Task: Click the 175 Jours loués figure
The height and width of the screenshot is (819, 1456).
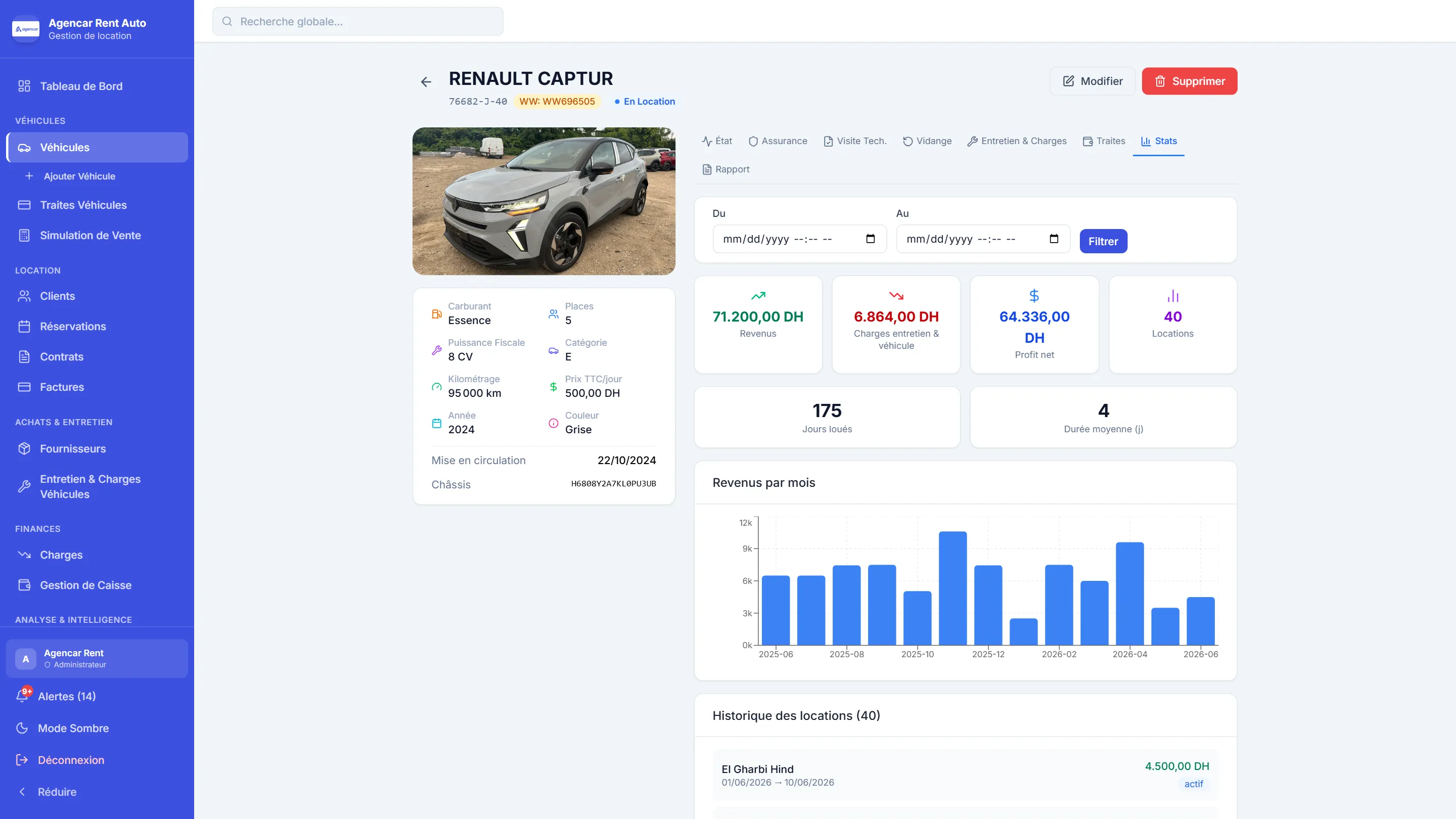Action: tap(827, 411)
